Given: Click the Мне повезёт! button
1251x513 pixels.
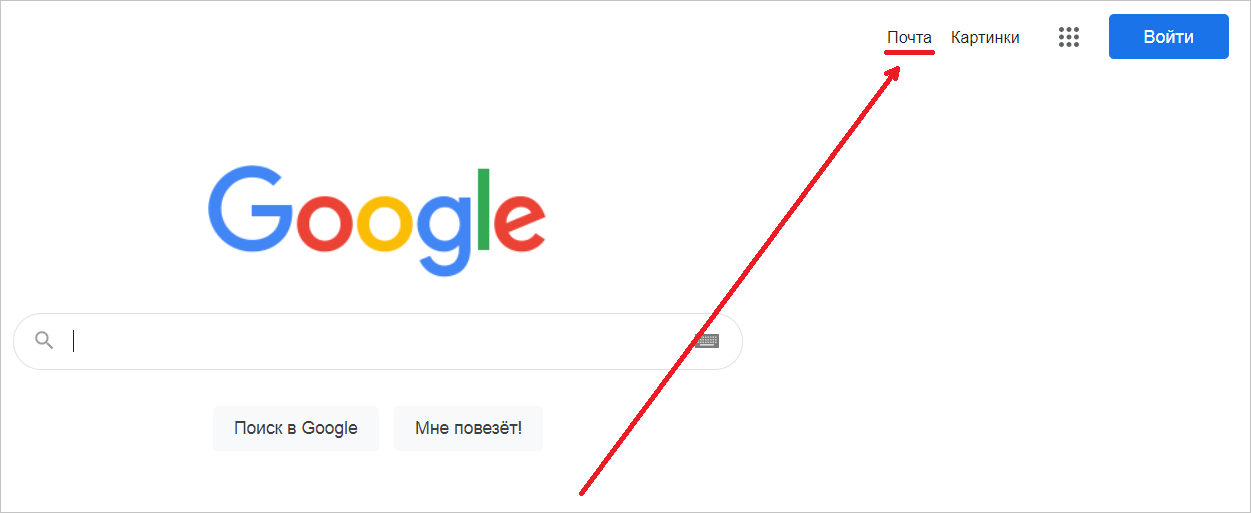Looking at the screenshot, I should [468, 428].
